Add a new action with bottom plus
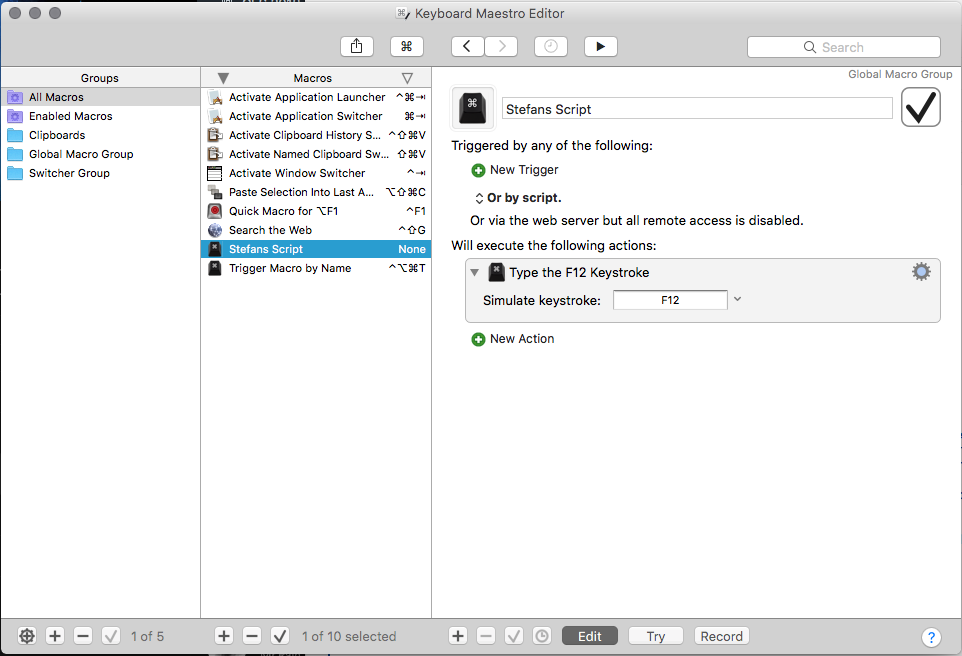 click(x=458, y=636)
